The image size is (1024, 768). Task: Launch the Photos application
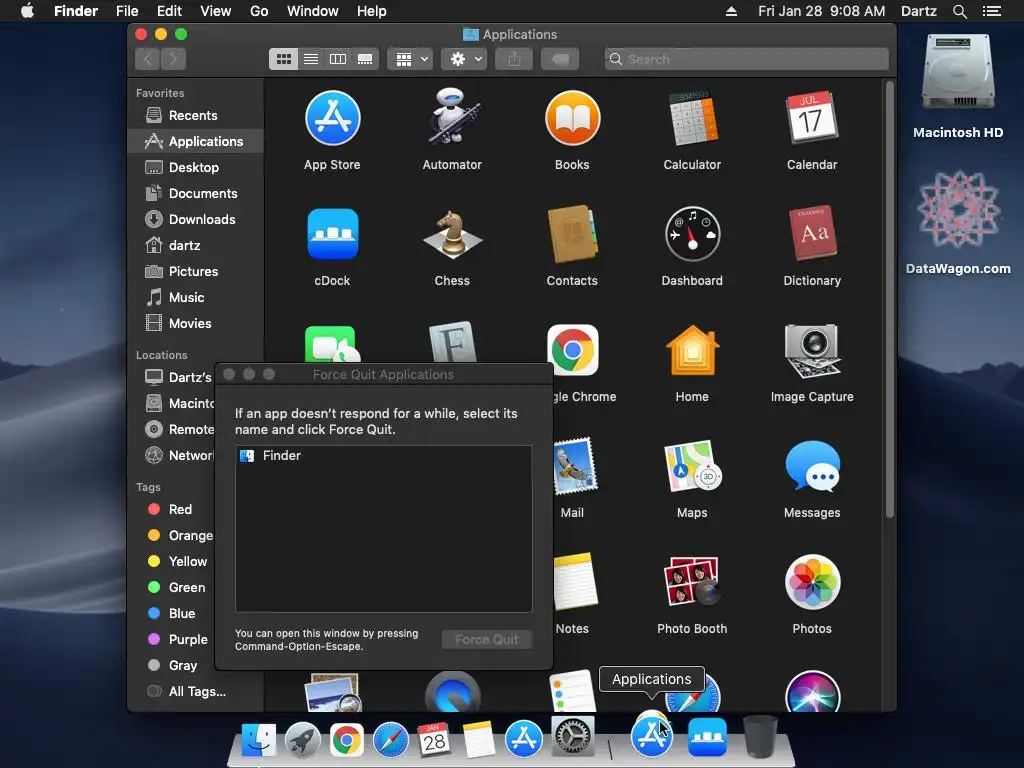[812, 582]
